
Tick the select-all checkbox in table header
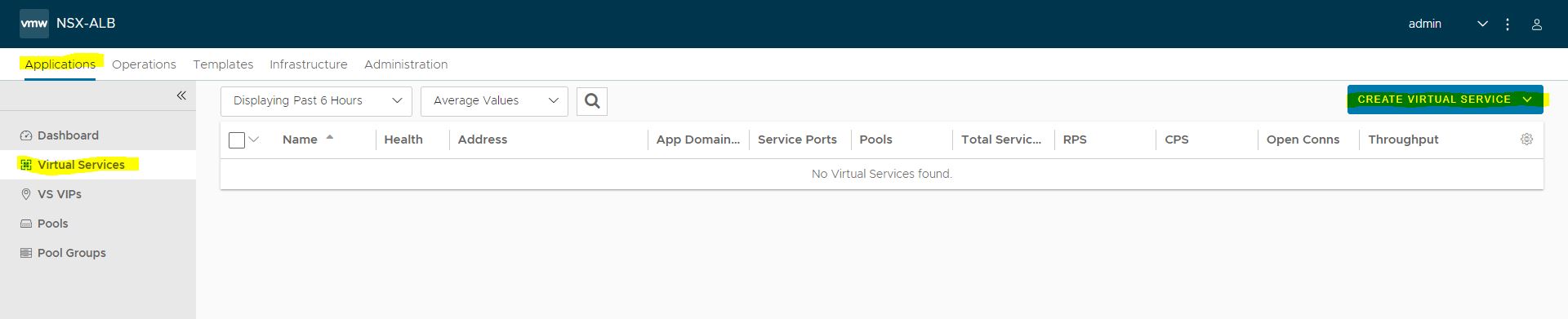tap(237, 140)
